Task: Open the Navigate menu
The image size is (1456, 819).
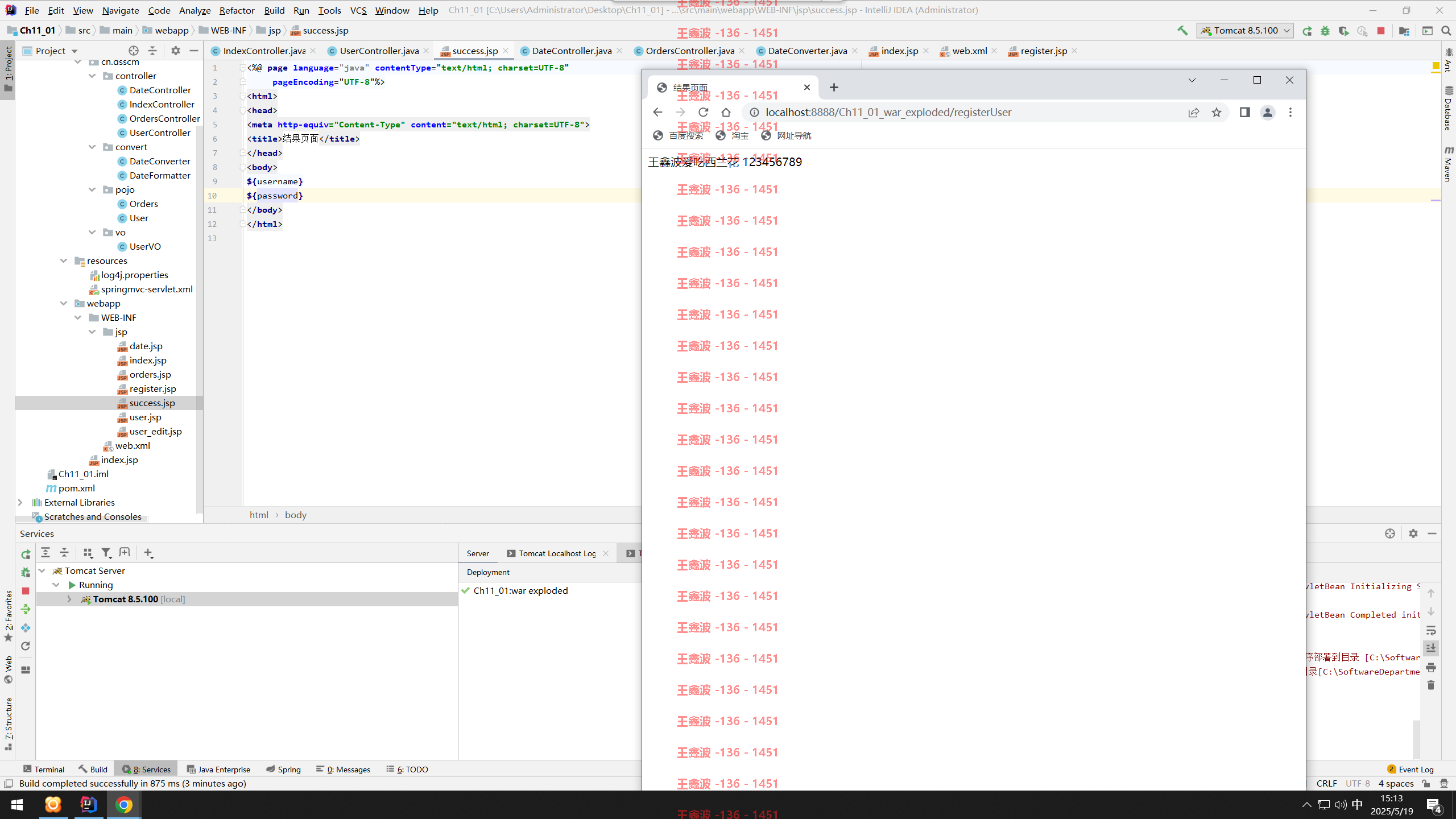Action: coord(121,10)
